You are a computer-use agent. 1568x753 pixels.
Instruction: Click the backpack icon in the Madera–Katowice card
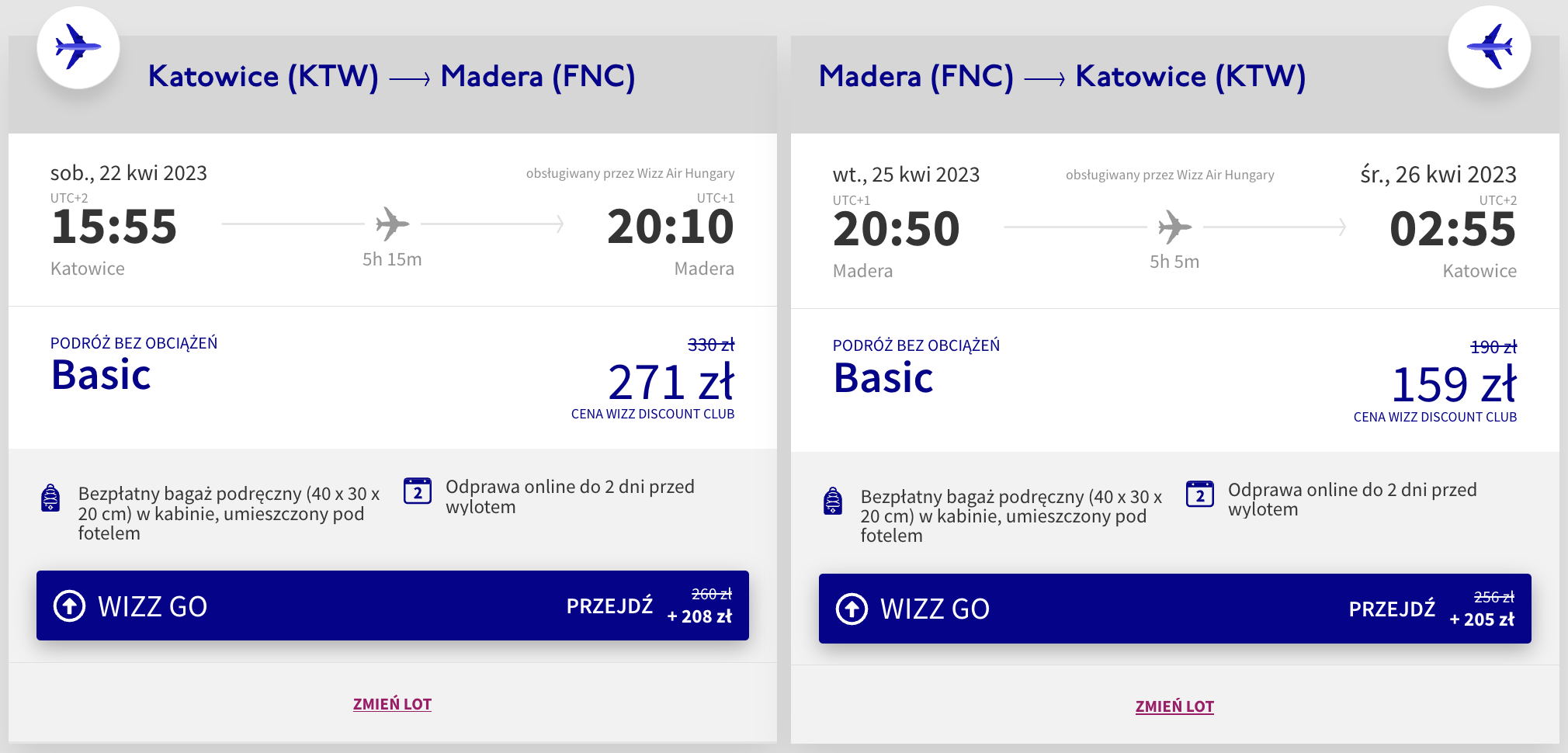[x=833, y=501]
